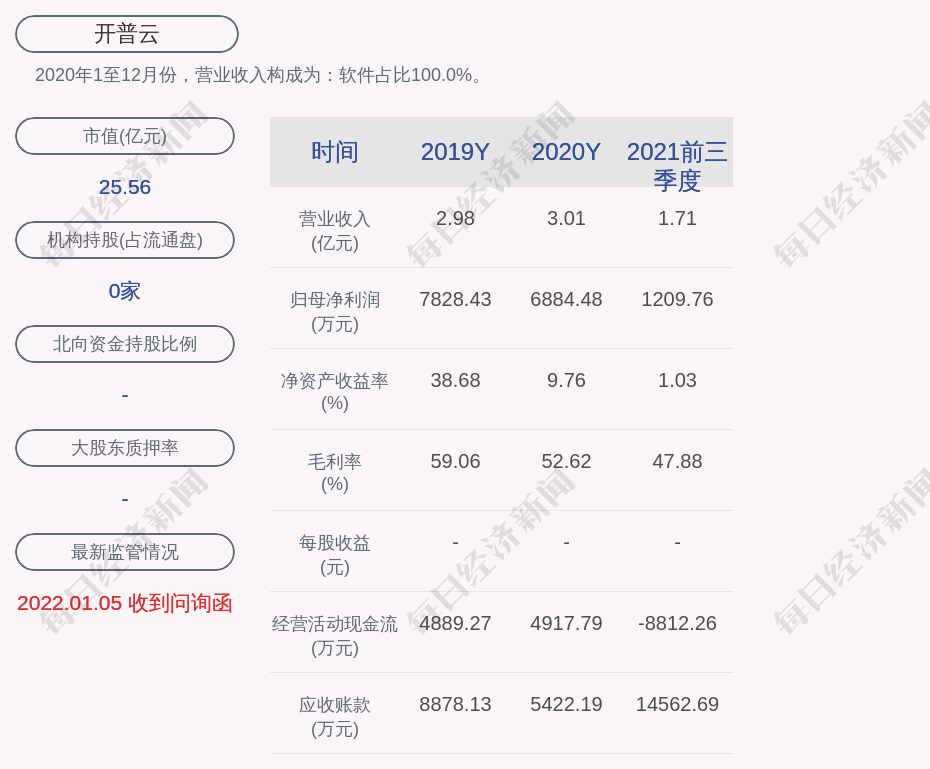This screenshot has height=769, width=930.
Task: Click the 每股收益 dash in the 2020Y column
Action: [x=566, y=542]
